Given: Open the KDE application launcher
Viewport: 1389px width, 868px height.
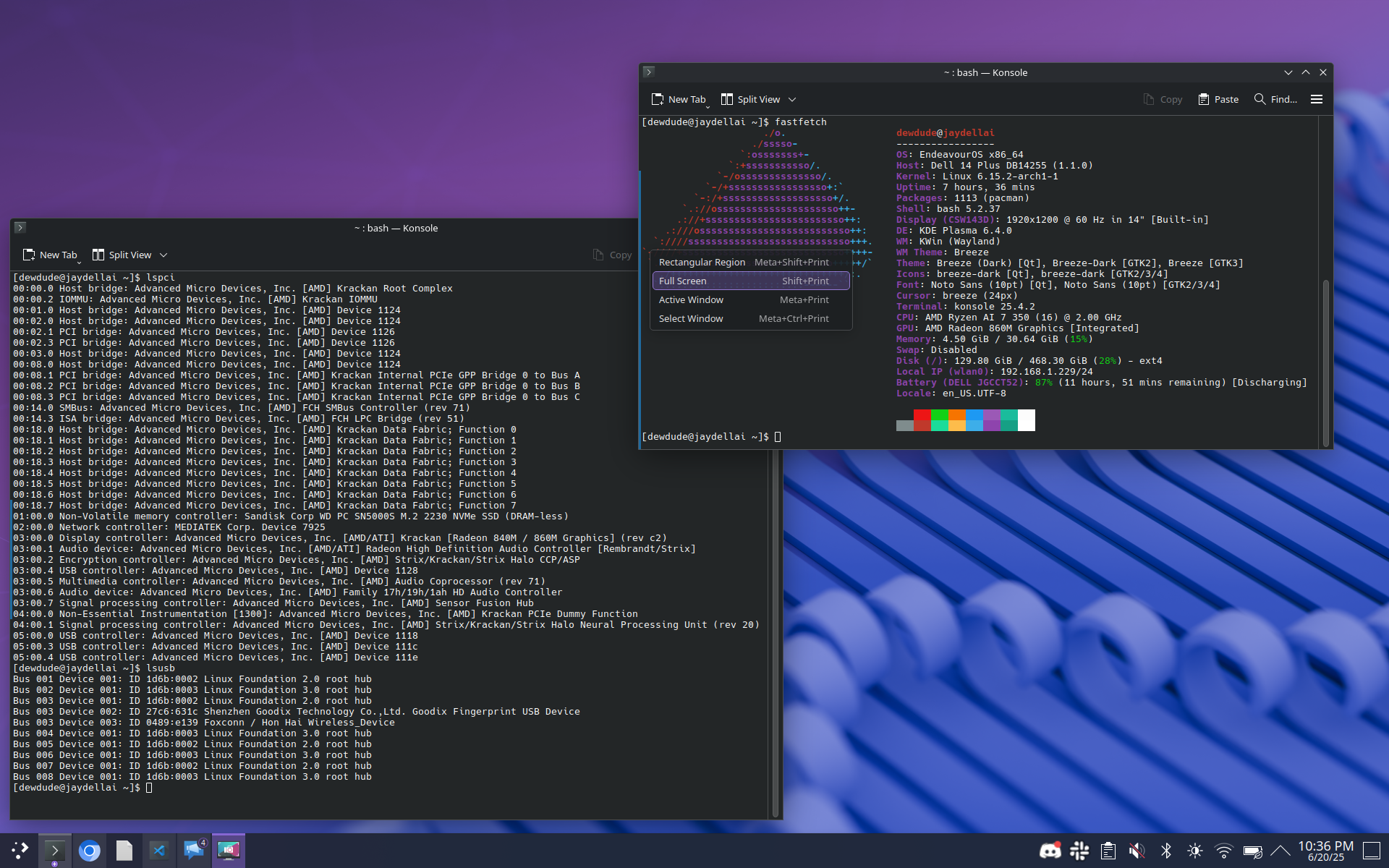Looking at the screenshot, I should point(20,851).
